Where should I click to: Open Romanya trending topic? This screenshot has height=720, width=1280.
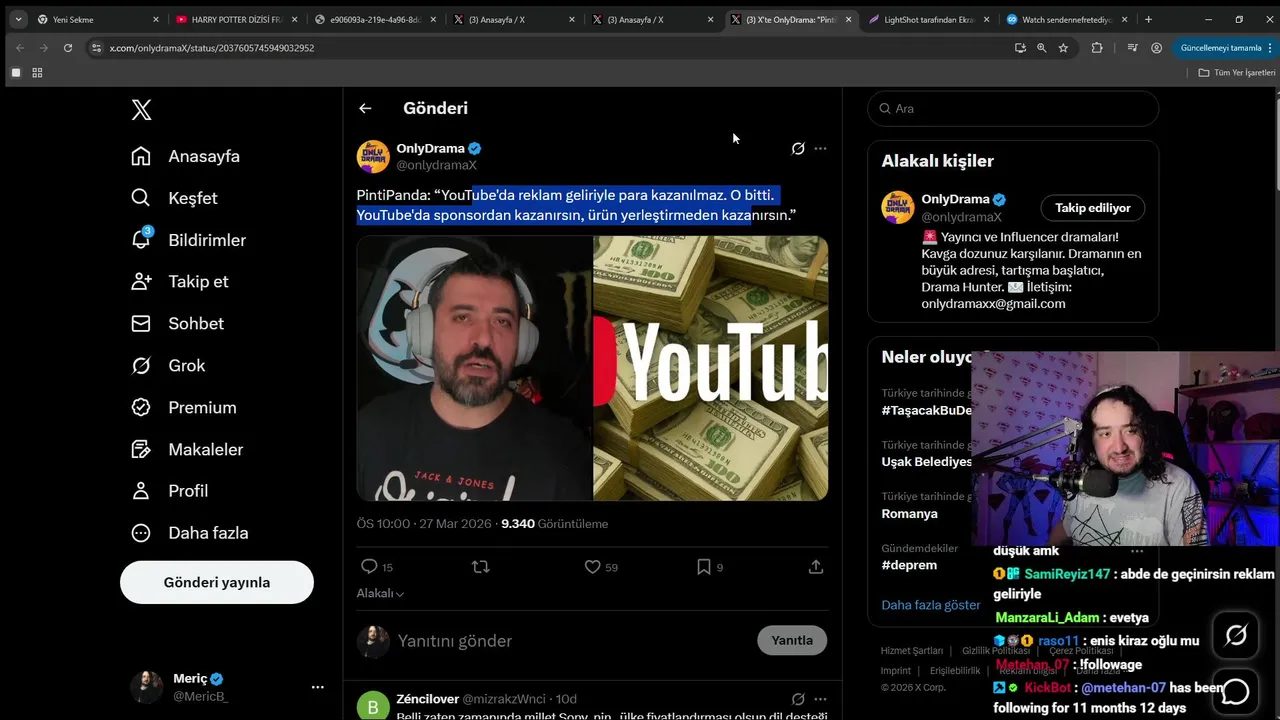909,513
